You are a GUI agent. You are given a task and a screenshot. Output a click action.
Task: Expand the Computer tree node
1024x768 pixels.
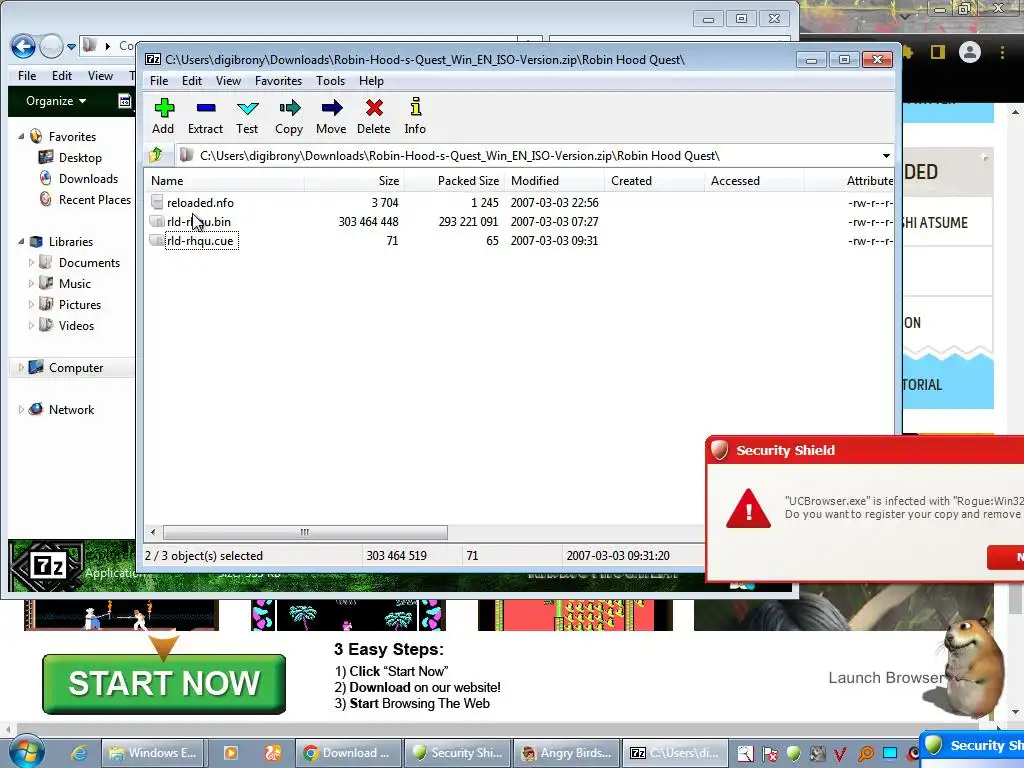pos(21,368)
